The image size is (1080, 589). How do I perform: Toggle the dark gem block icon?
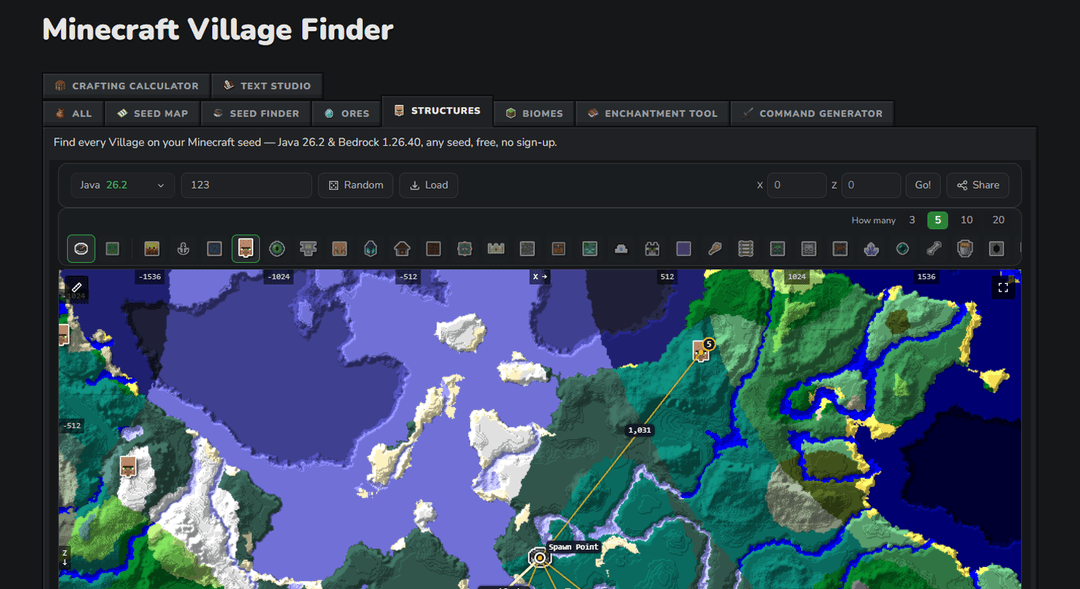pos(997,249)
